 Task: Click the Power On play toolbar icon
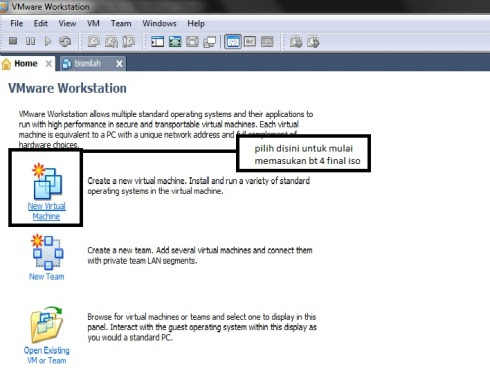point(48,41)
